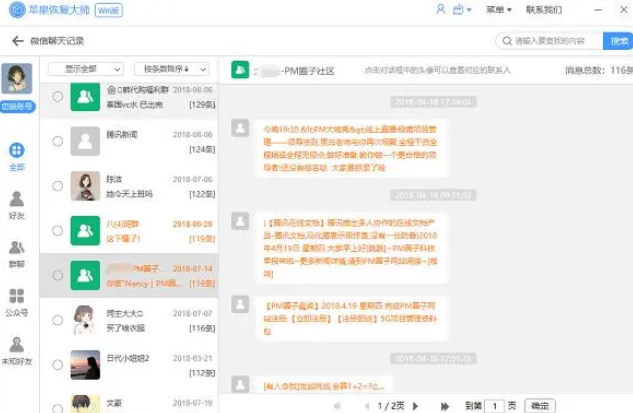The height and width of the screenshot is (413, 633).
Task: Click the account avatar picture in sidebar
Action: [x=17, y=79]
